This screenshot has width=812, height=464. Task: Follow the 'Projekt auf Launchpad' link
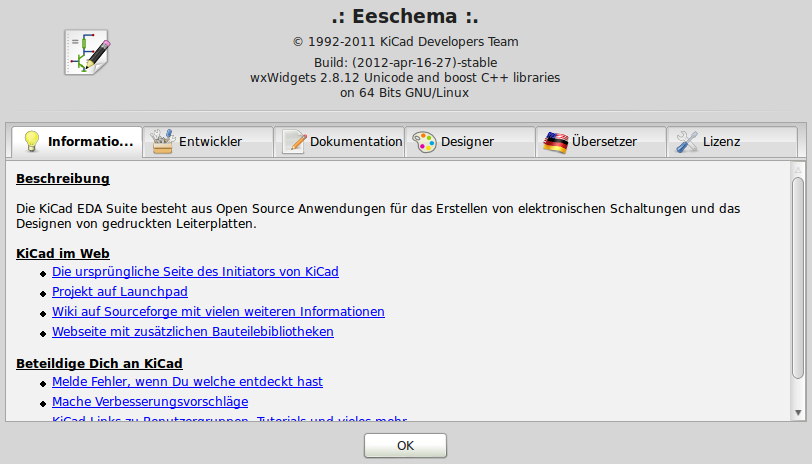120,292
